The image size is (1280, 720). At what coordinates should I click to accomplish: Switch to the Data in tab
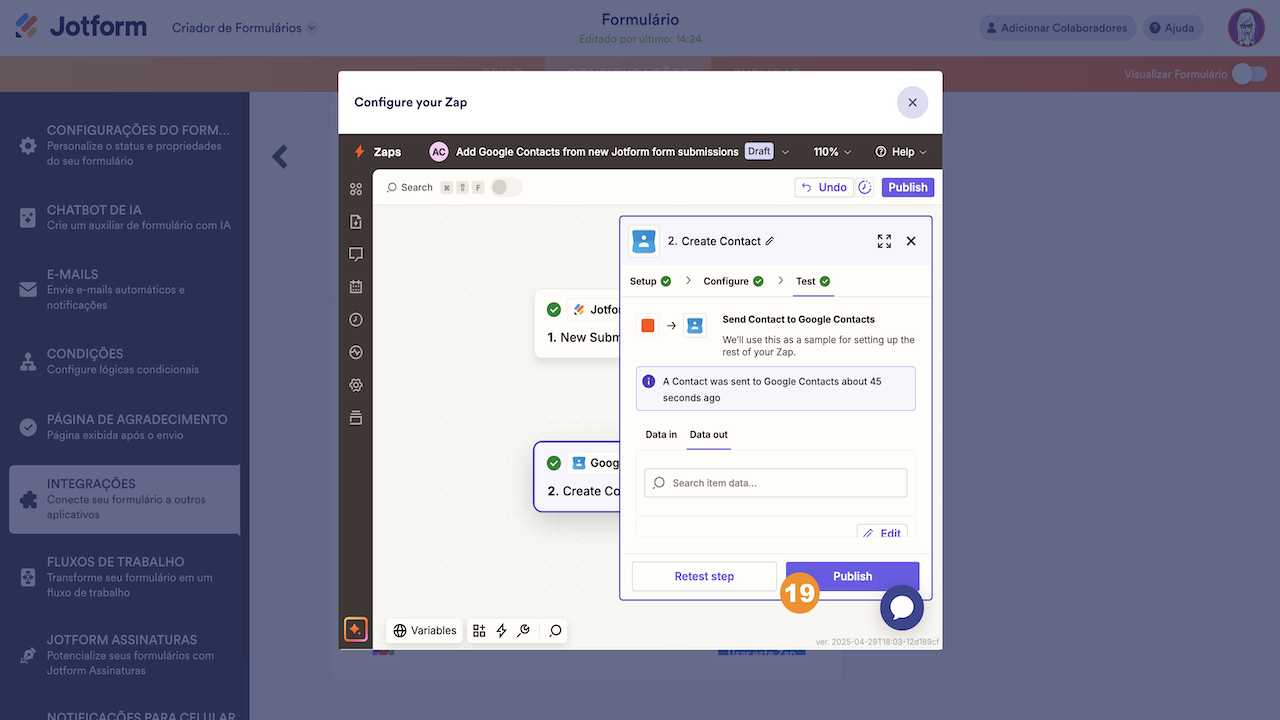(x=661, y=435)
